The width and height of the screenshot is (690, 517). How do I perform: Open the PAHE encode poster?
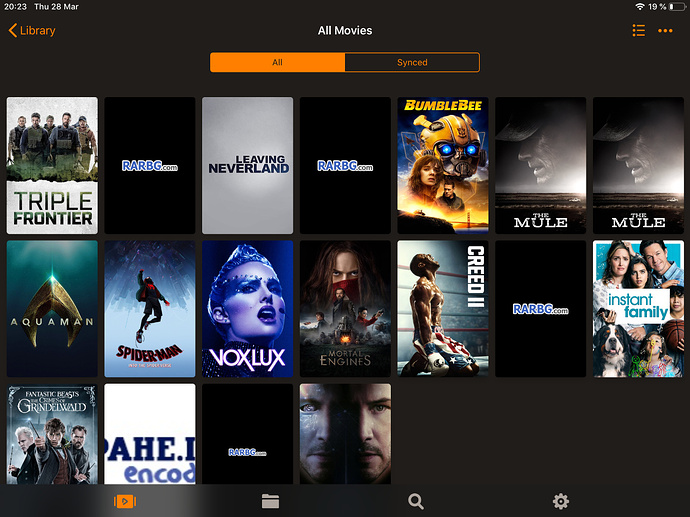pos(150,434)
